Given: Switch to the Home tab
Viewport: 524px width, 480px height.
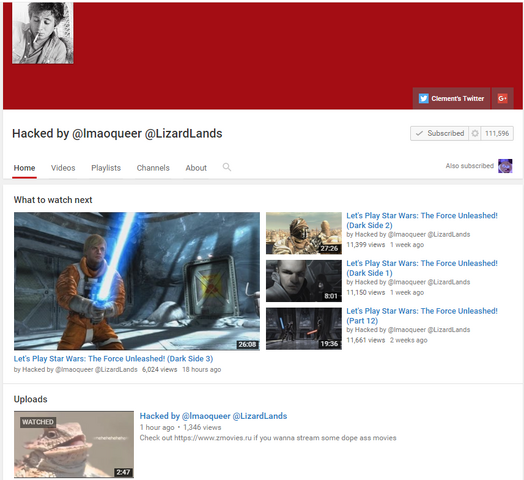Looking at the screenshot, I should 24,168.
